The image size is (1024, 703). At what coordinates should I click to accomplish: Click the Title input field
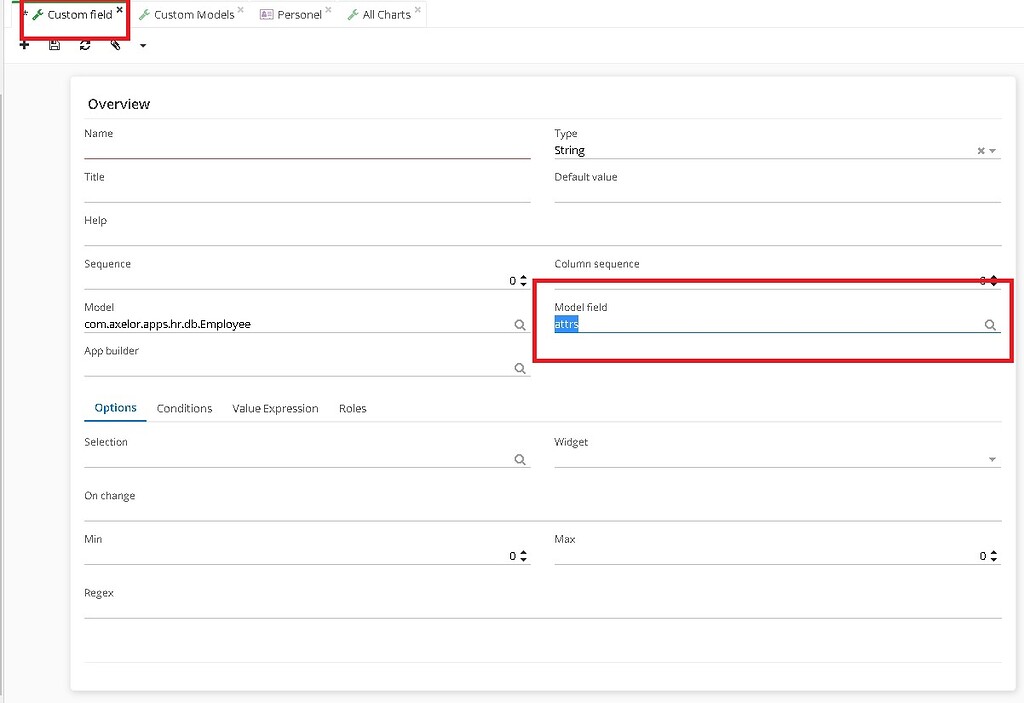tap(307, 194)
